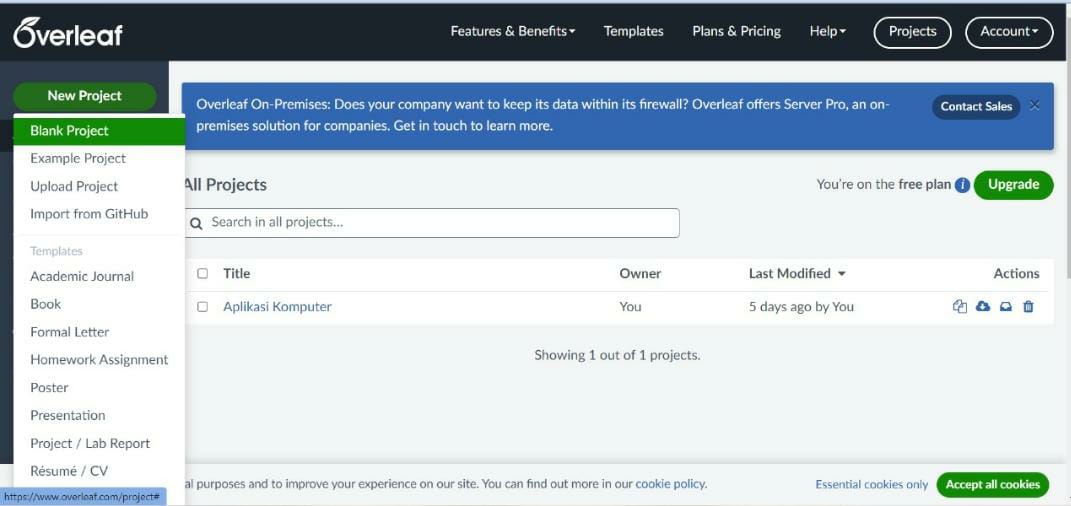Image resolution: width=1071 pixels, height=506 pixels.
Task: Dismiss the On-Premises banner with X
Action: click(1035, 105)
